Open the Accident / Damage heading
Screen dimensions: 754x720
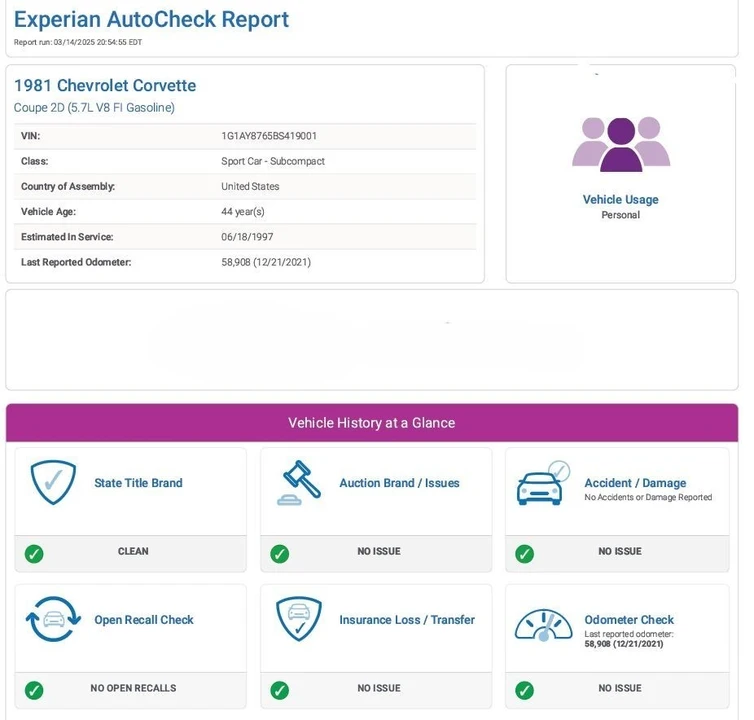pos(635,483)
